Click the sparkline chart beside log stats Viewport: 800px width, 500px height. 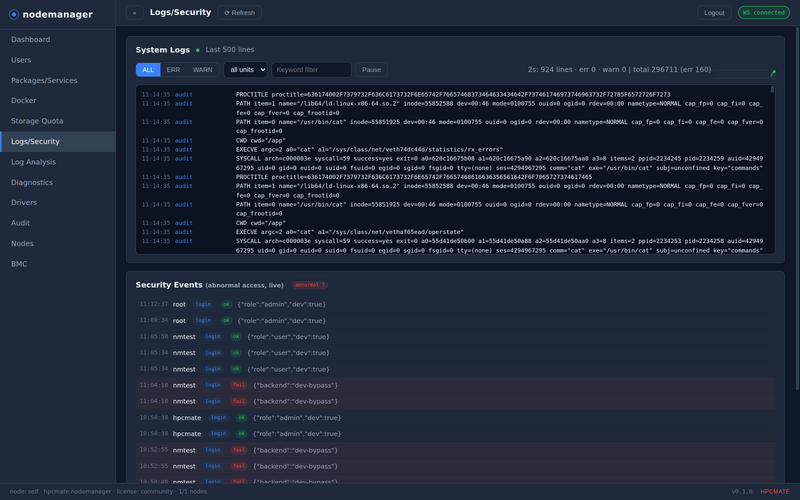[x=745, y=74]
